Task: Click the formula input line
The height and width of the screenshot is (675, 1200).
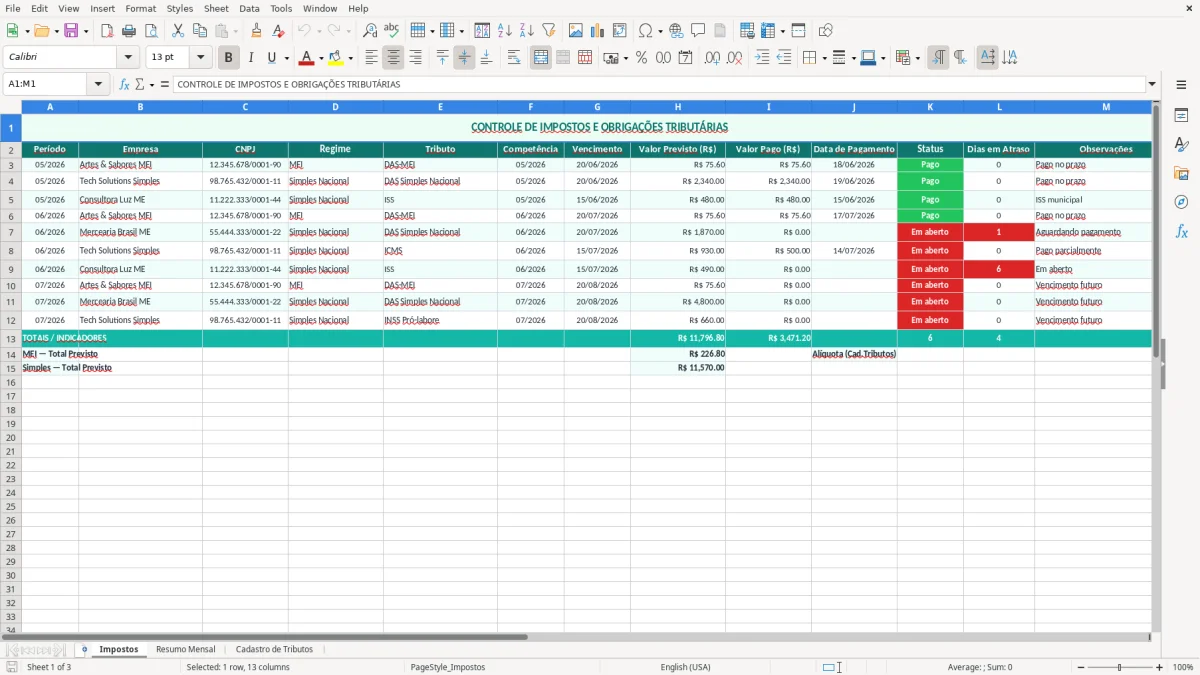Action: pyautogui.click(x=659, y=84)
